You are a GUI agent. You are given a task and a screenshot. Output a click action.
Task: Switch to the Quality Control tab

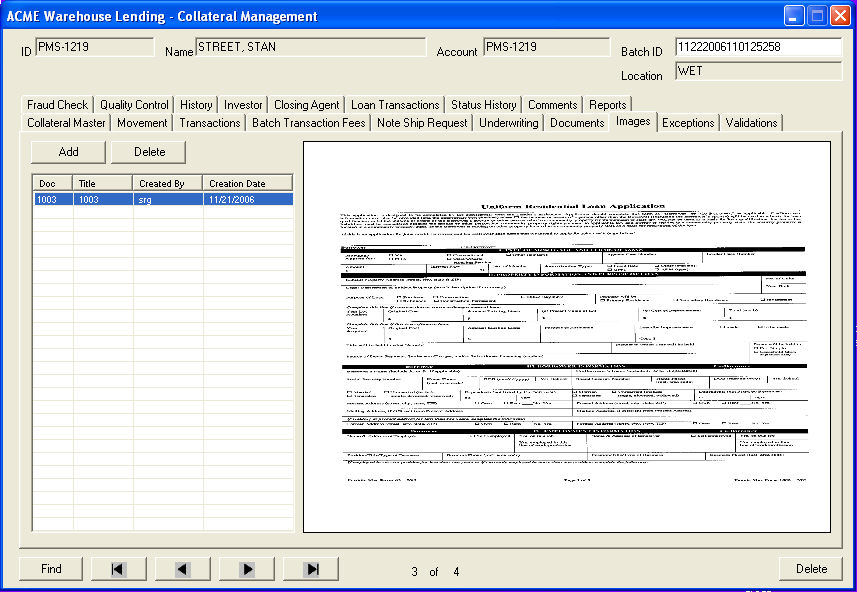pyautogui.click(x=134, y=105)
